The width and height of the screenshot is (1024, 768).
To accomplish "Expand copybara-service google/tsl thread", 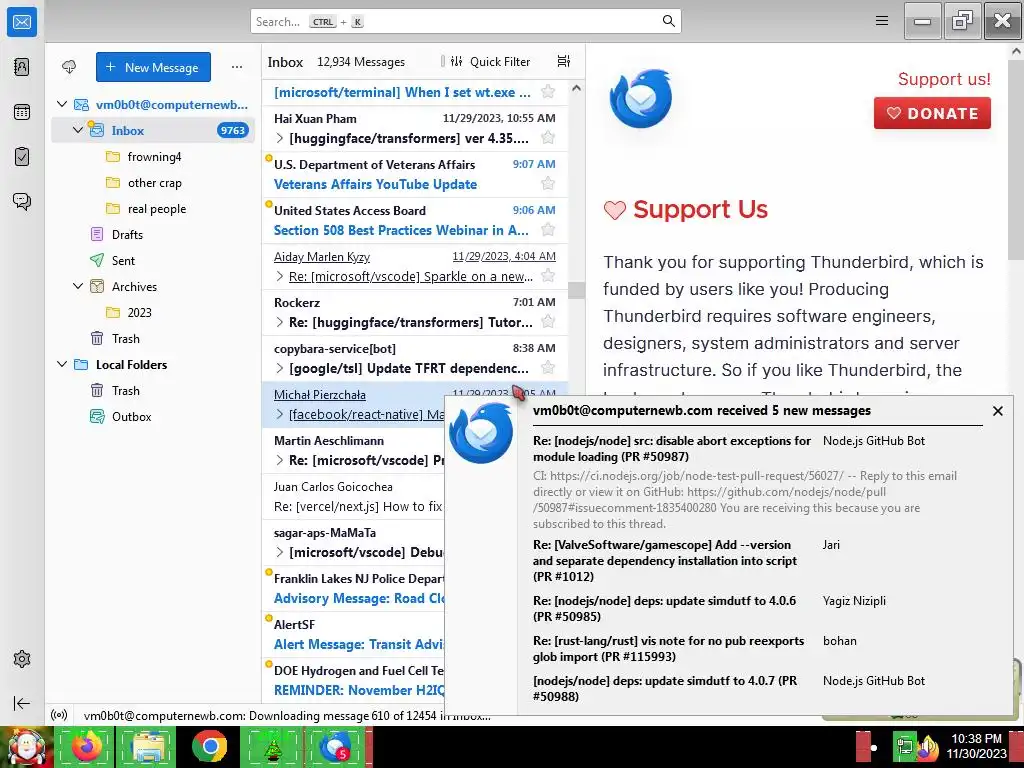I will tap(280, 368).
